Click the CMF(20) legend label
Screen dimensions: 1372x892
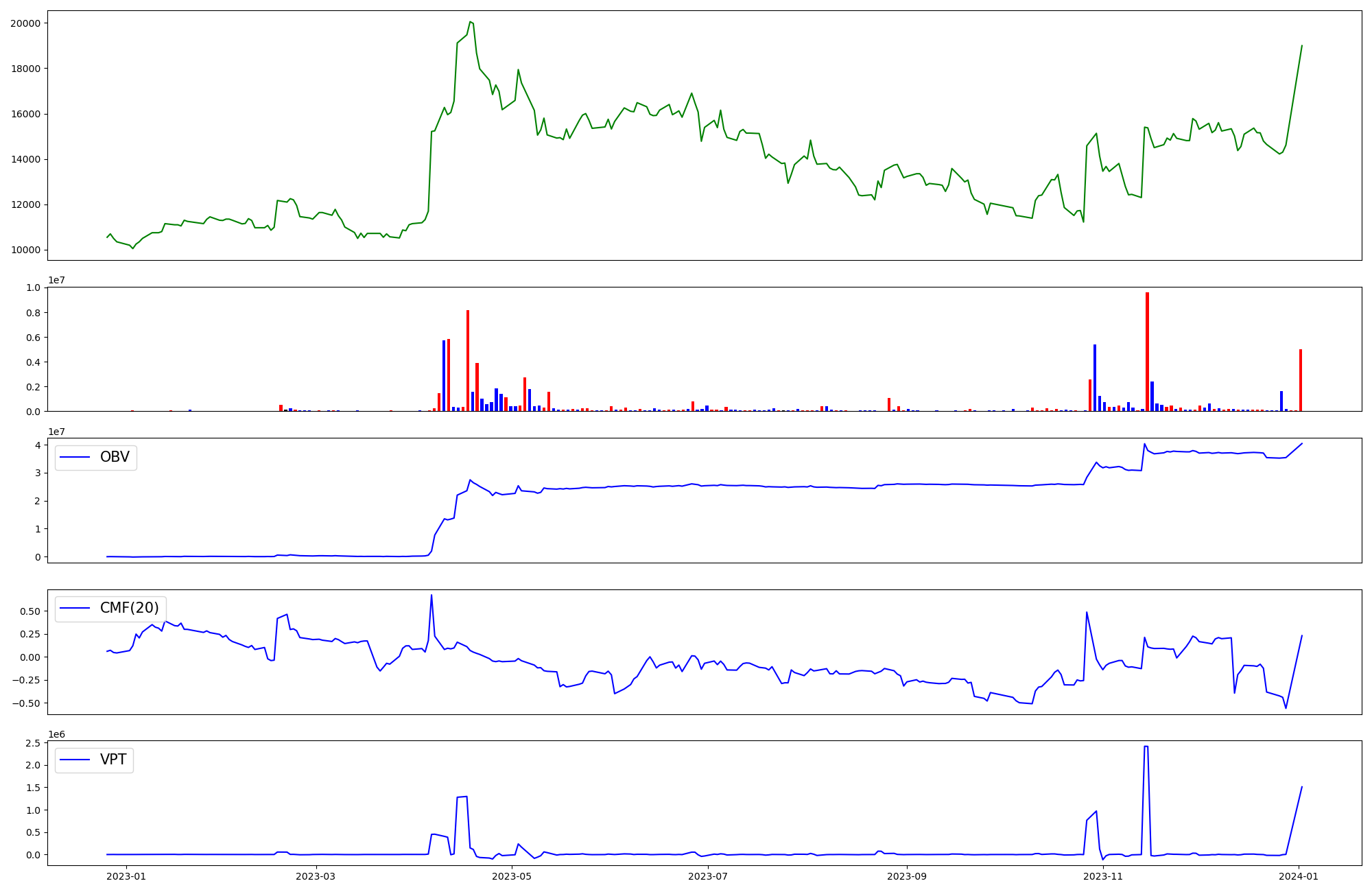(129, 608)
